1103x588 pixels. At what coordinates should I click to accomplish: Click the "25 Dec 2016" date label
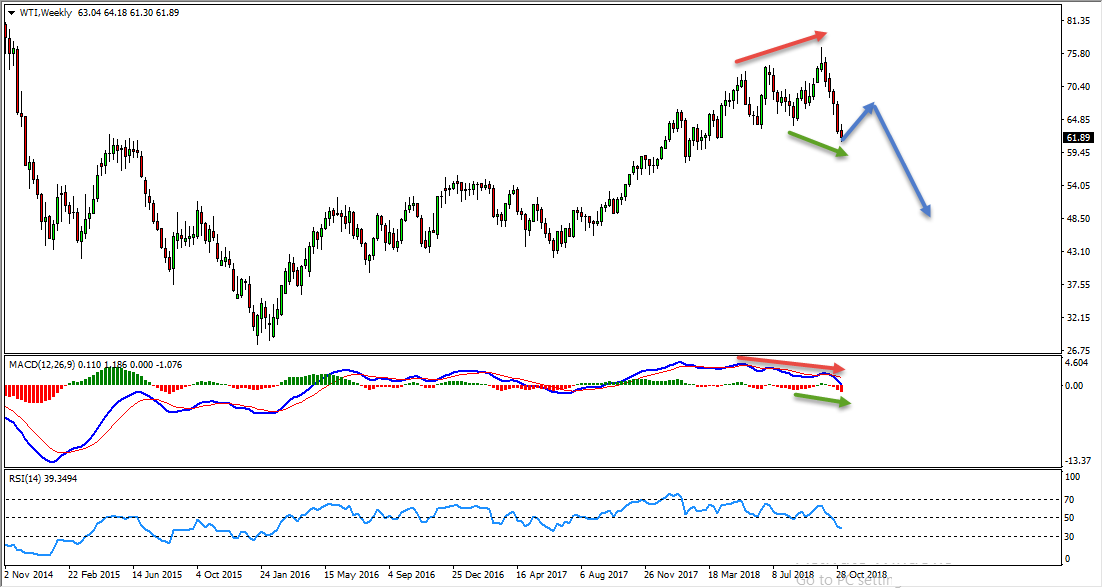pyautogui.click(x=478, y=575)
